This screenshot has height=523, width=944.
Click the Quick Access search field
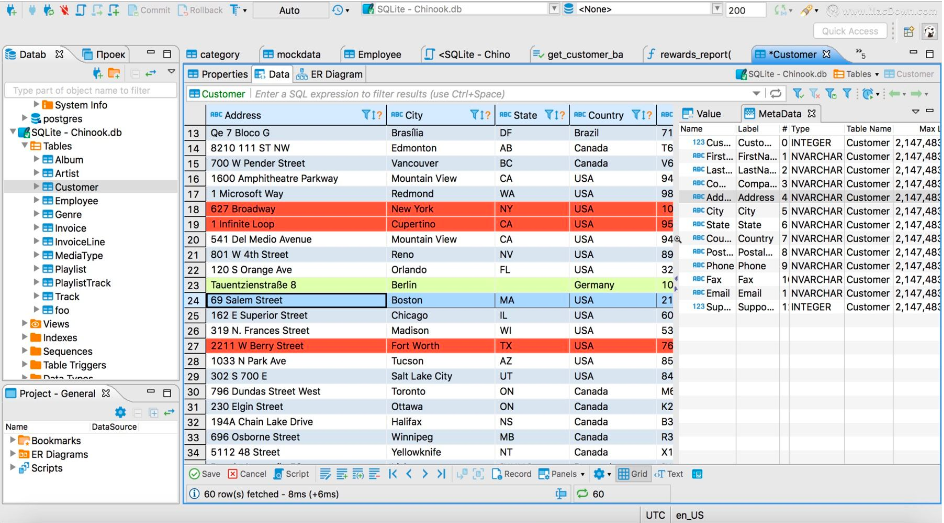[849, 31]
